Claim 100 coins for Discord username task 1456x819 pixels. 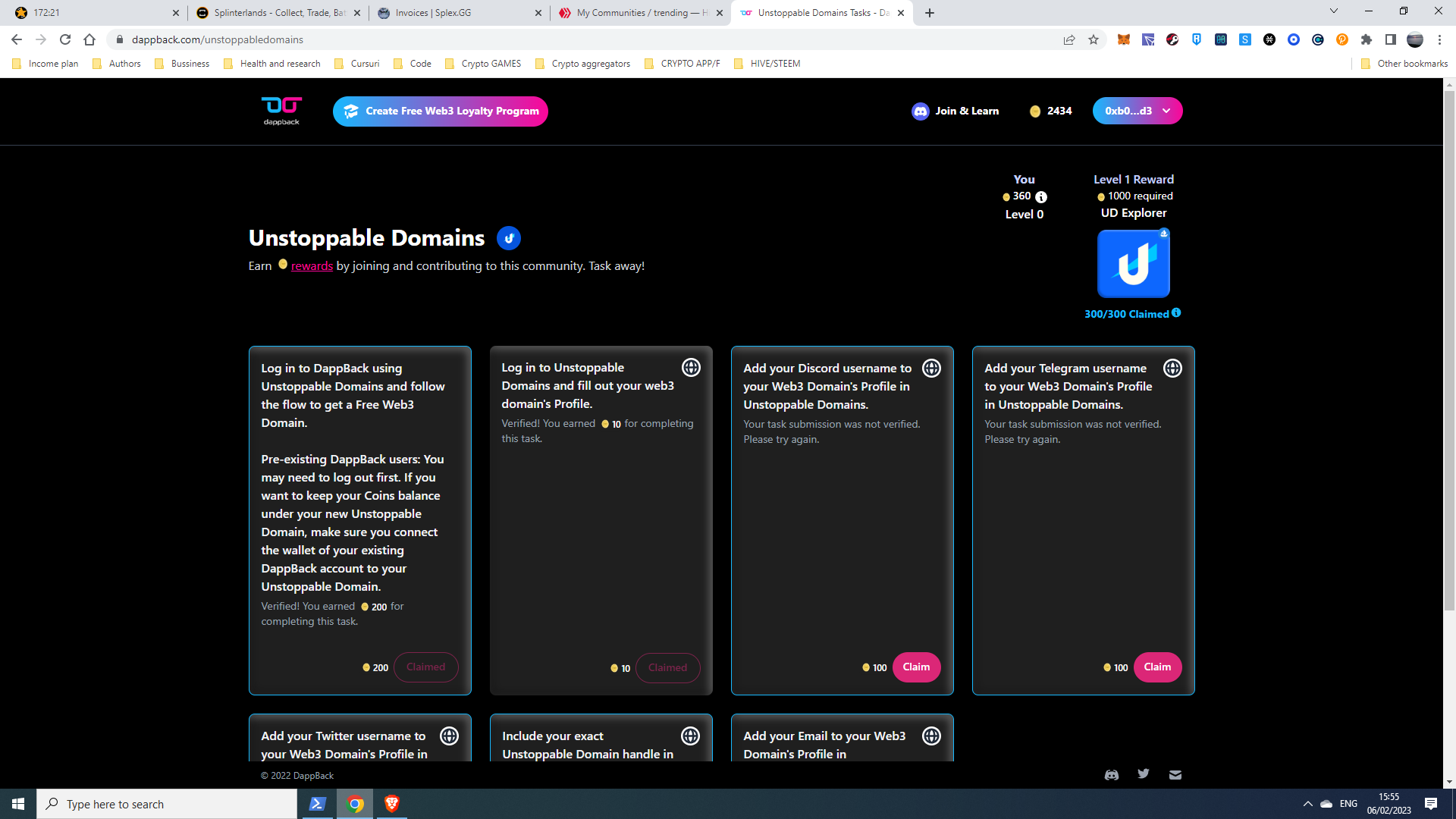click(916, 667)
